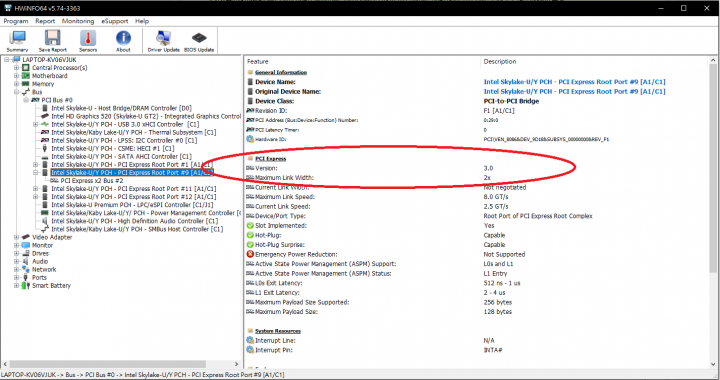720x380 pixels.
Task: Select PCI Express x2 Bus #2 entry
Action: coord(92,181)
